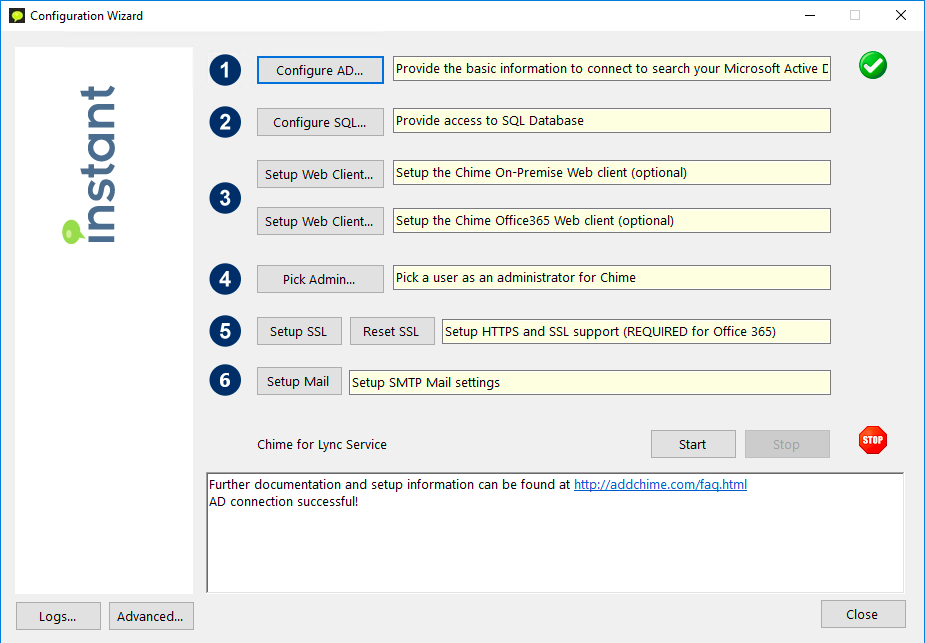The width and height of the screenshot is (925, 643).
Task: Click the Microsoft Active Directory description field
Action: [x=612, y=68]
